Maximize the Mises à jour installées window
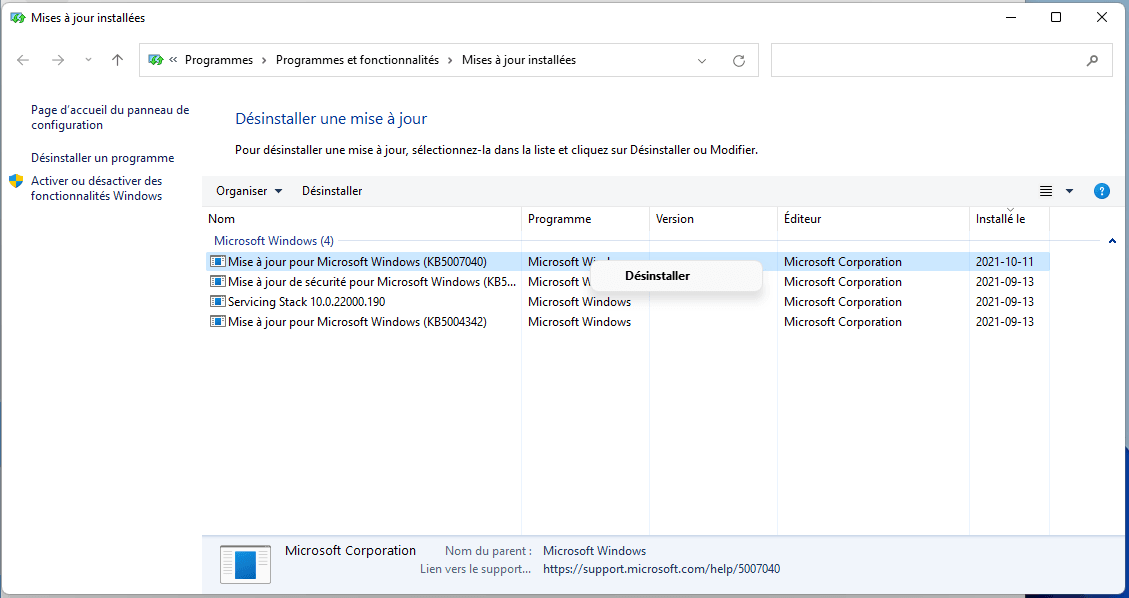 [1056, 18]
